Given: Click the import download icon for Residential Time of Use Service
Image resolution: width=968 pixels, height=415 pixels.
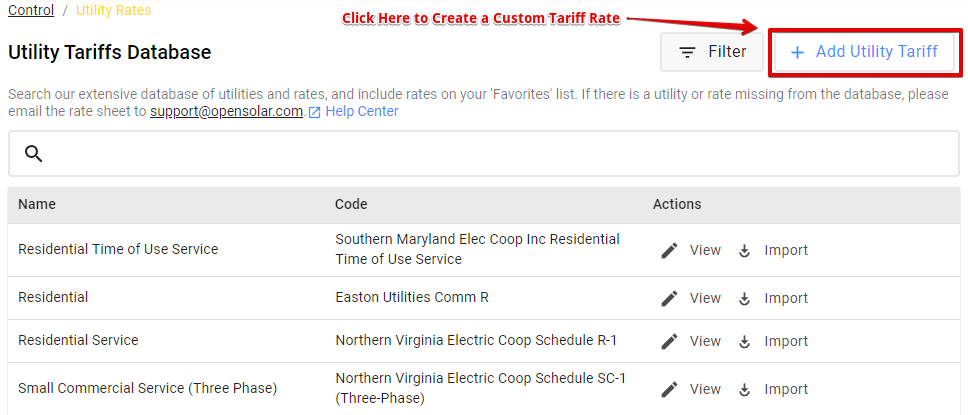Looking at the screenshot, I should click(x=744, y=251).
